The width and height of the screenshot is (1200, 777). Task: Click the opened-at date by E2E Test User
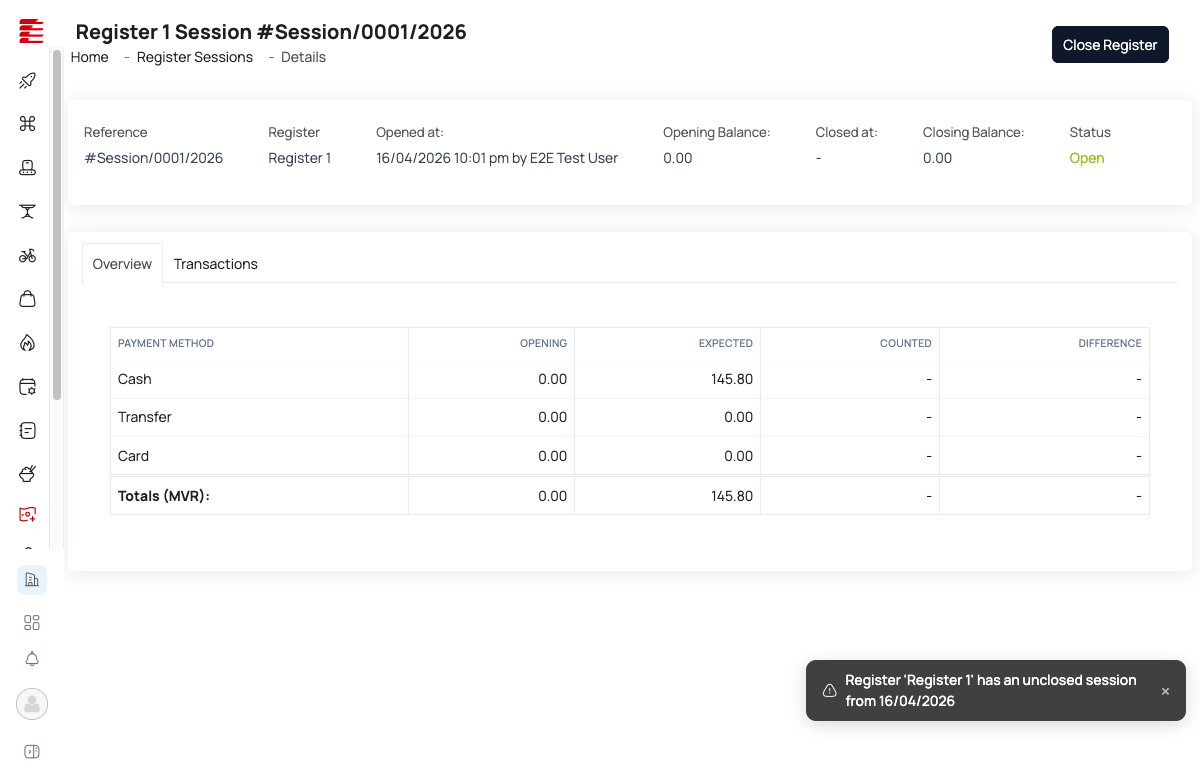(x=497, y=158)
